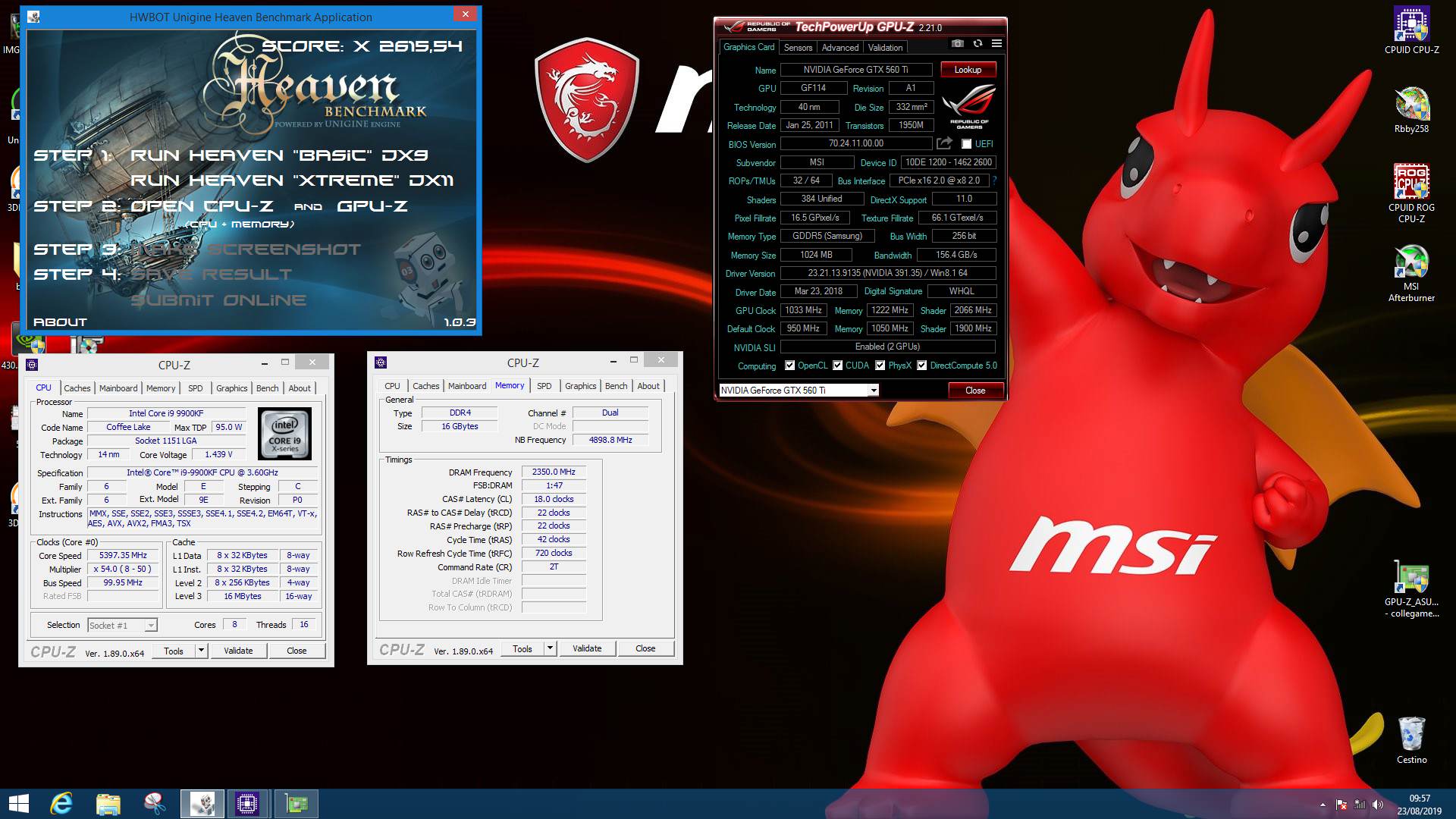Expand Tools dropdown arrow in CPU-Z CPU window

click(201, 651)
